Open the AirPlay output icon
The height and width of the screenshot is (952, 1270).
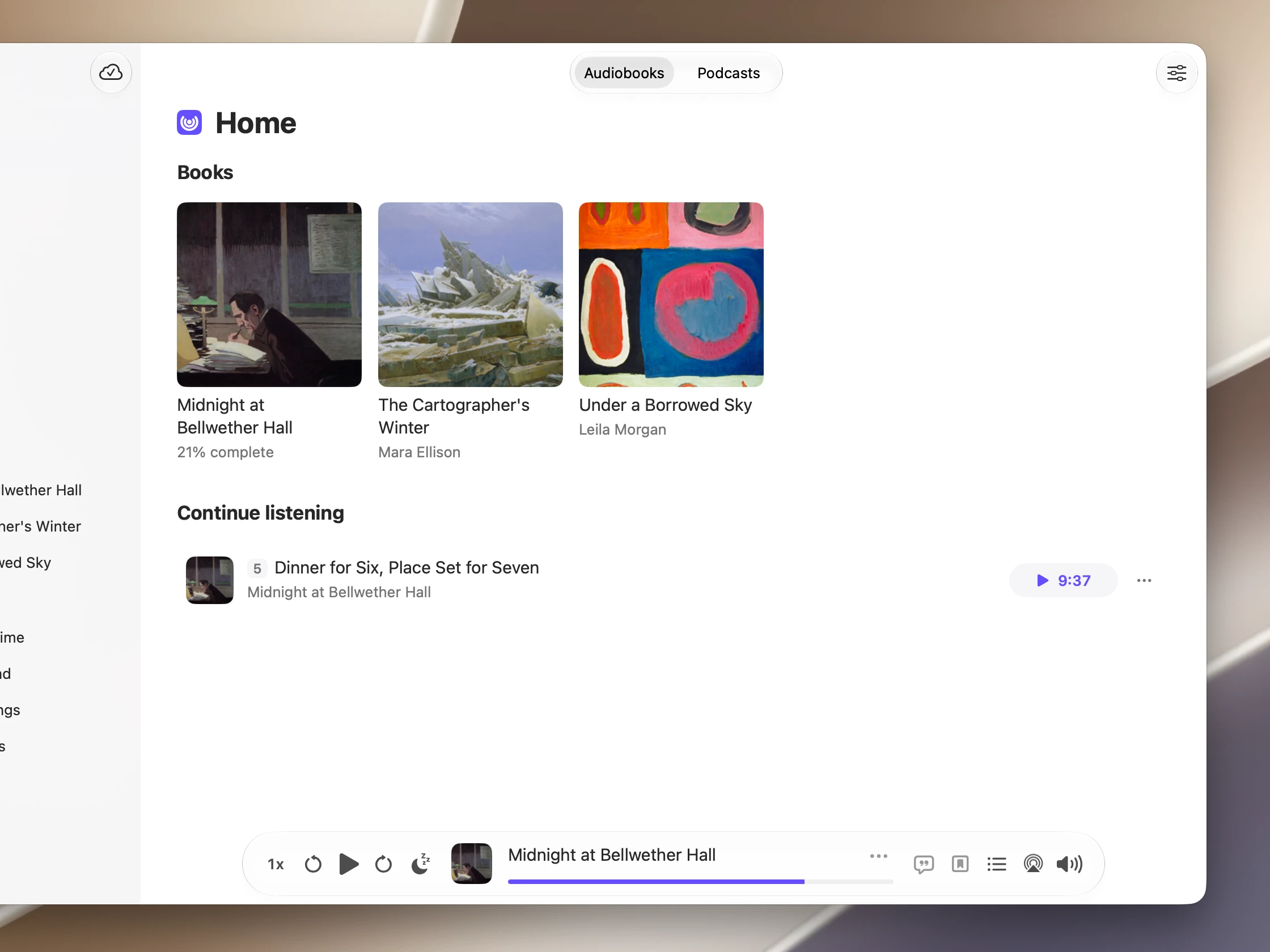[x=1033, y=864]
